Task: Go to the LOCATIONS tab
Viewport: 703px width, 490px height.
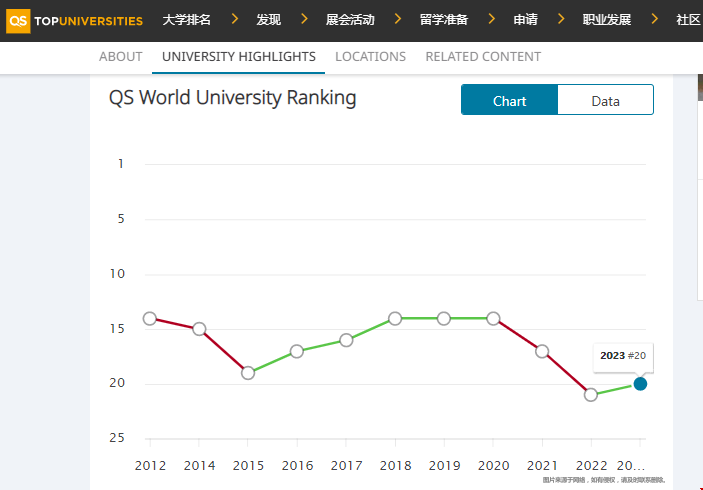Action: [x=370, y=57]
